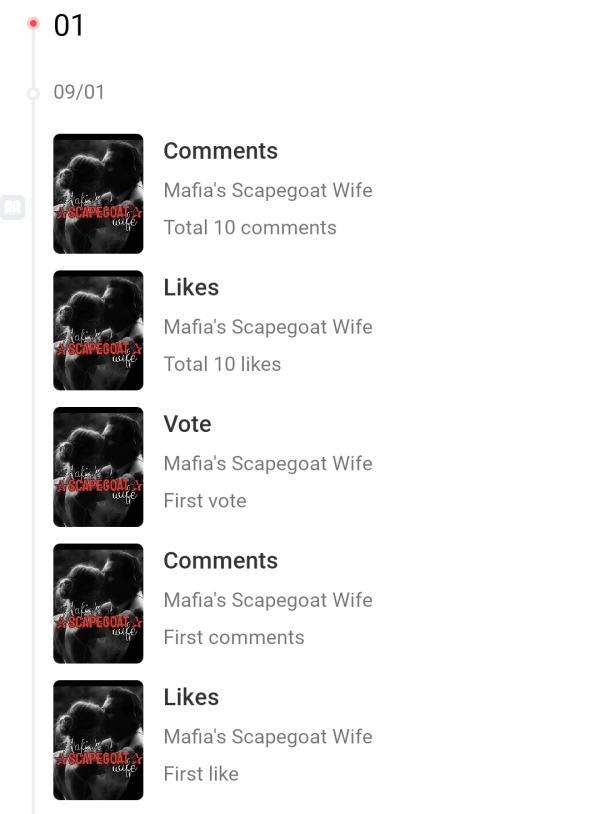600x814 pixels.
Task: Open the Vote activity heading
Action: 187,424
